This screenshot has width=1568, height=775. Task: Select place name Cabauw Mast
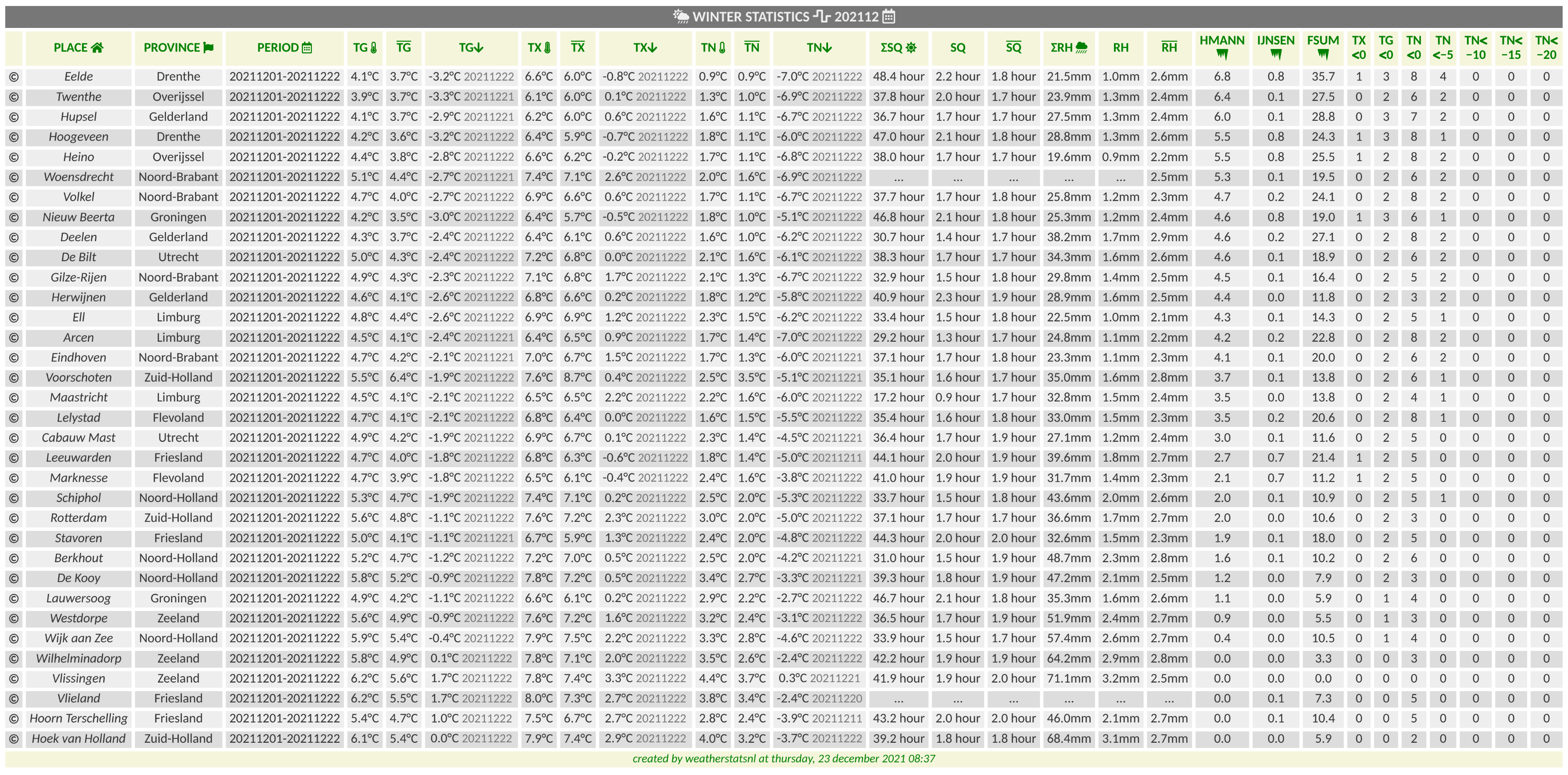[x=79, y=438]
